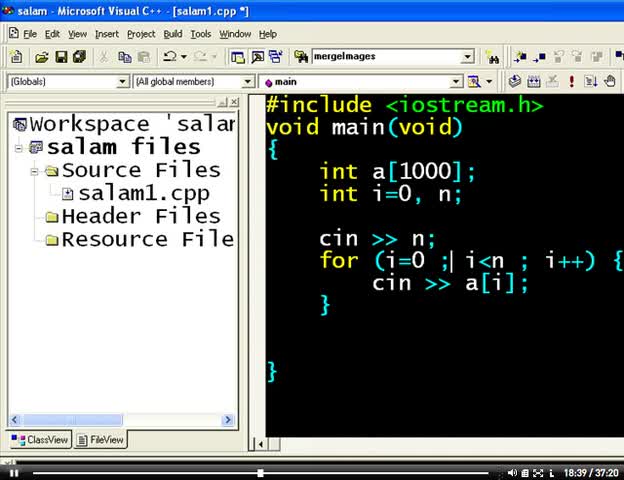Open the Project menu
This screenshot has width=624, height=480.
[x=141, y=34]
